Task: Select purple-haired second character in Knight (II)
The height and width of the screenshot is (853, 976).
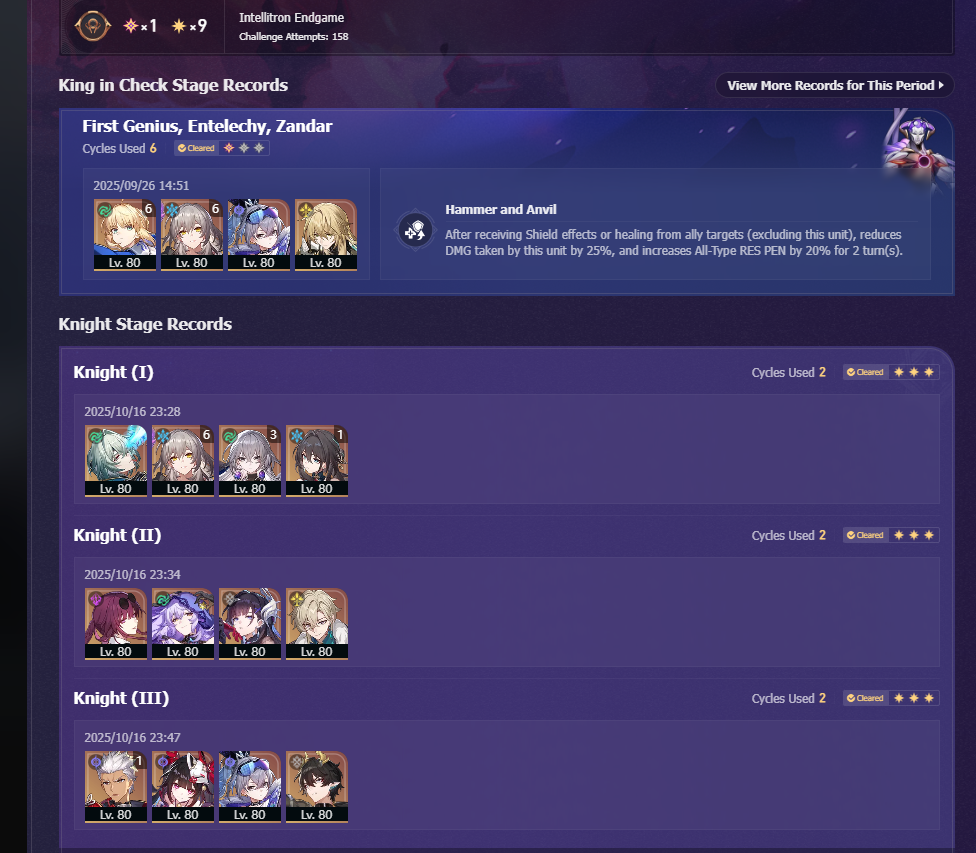Action: (x=183, y=624)
